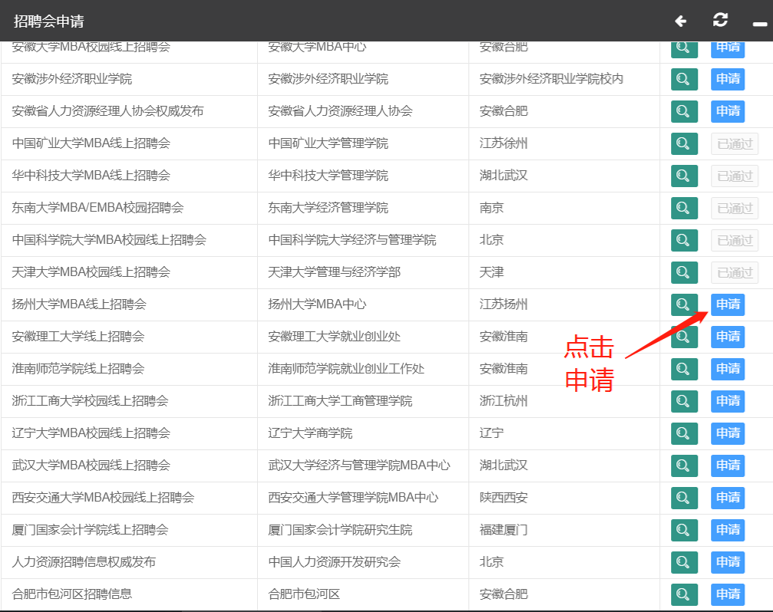Select the 招聘会申请 header title

pyautogui.click(x=49, y=21)
